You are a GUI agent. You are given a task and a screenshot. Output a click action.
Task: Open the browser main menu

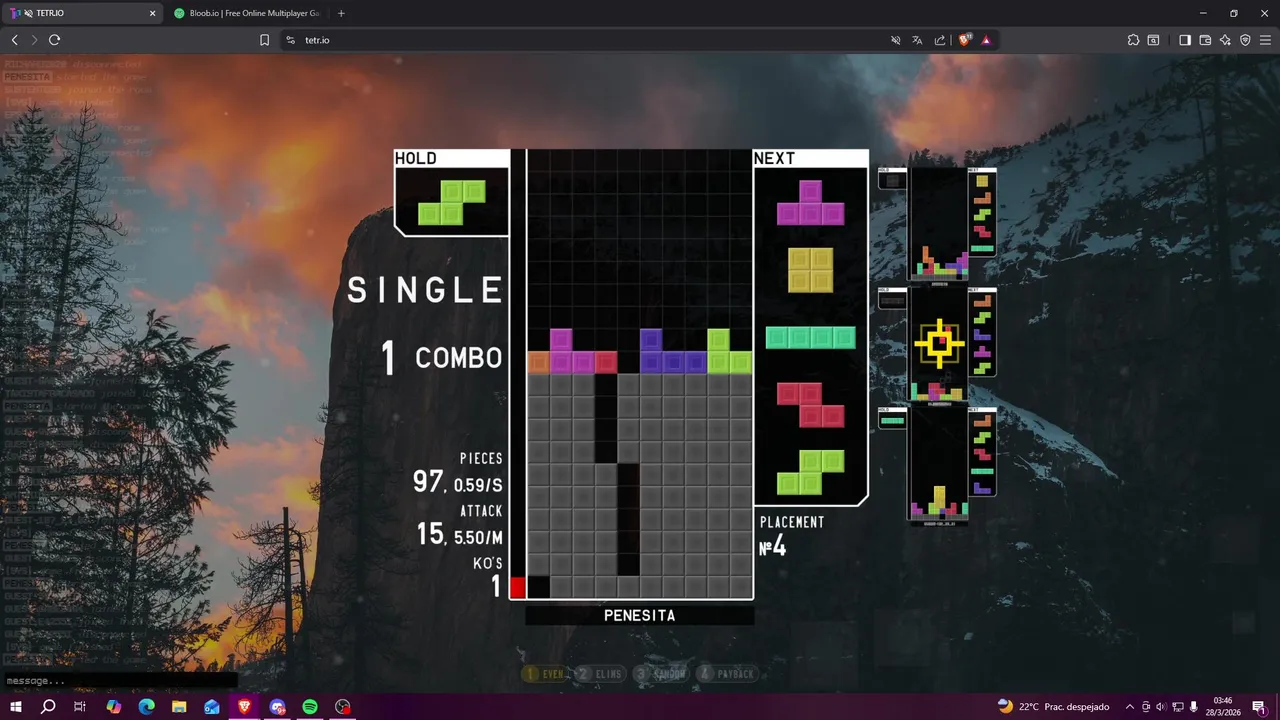pyautogui.click(x=1265, y=40)
